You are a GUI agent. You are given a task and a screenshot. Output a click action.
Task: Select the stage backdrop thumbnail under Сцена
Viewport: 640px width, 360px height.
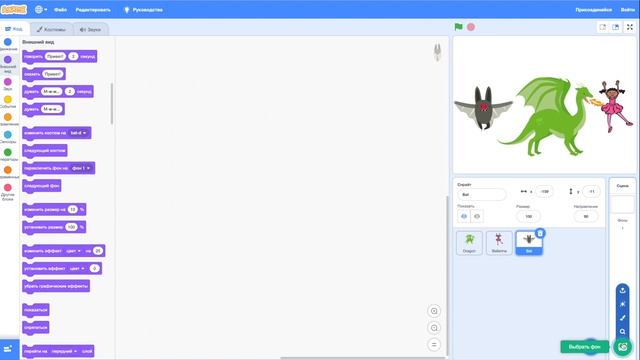(622, 204)
